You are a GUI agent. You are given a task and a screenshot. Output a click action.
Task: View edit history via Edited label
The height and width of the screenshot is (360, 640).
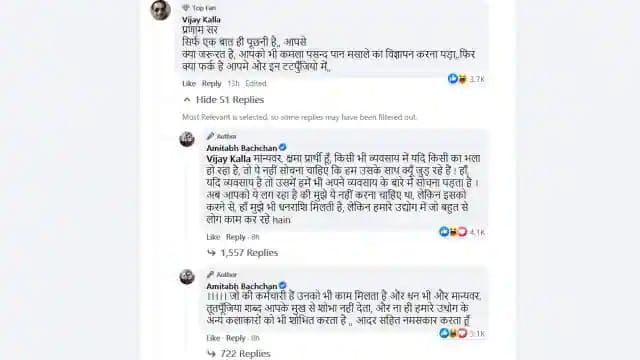(x=256, y=83)
